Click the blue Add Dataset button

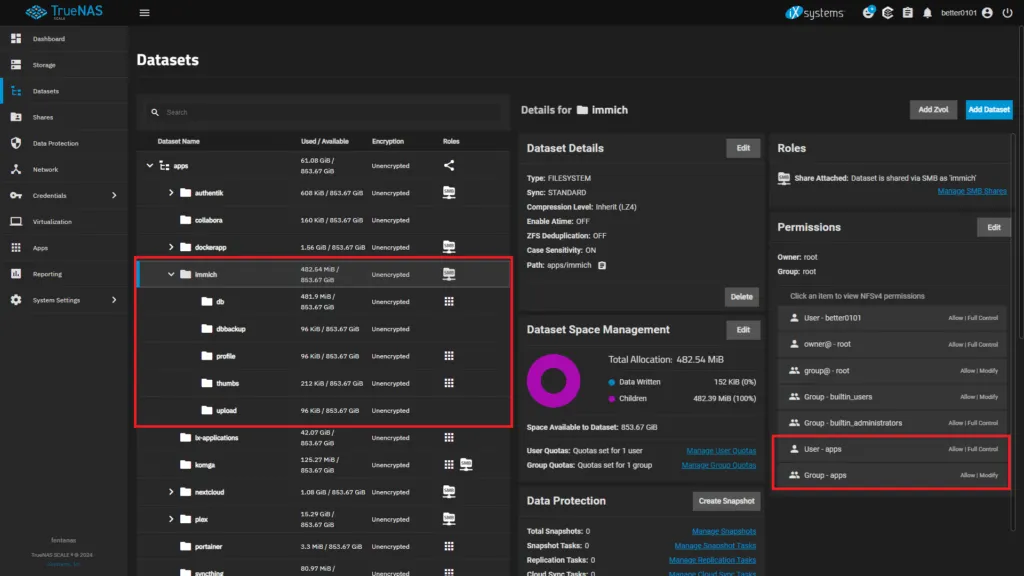tap(988, 109)
